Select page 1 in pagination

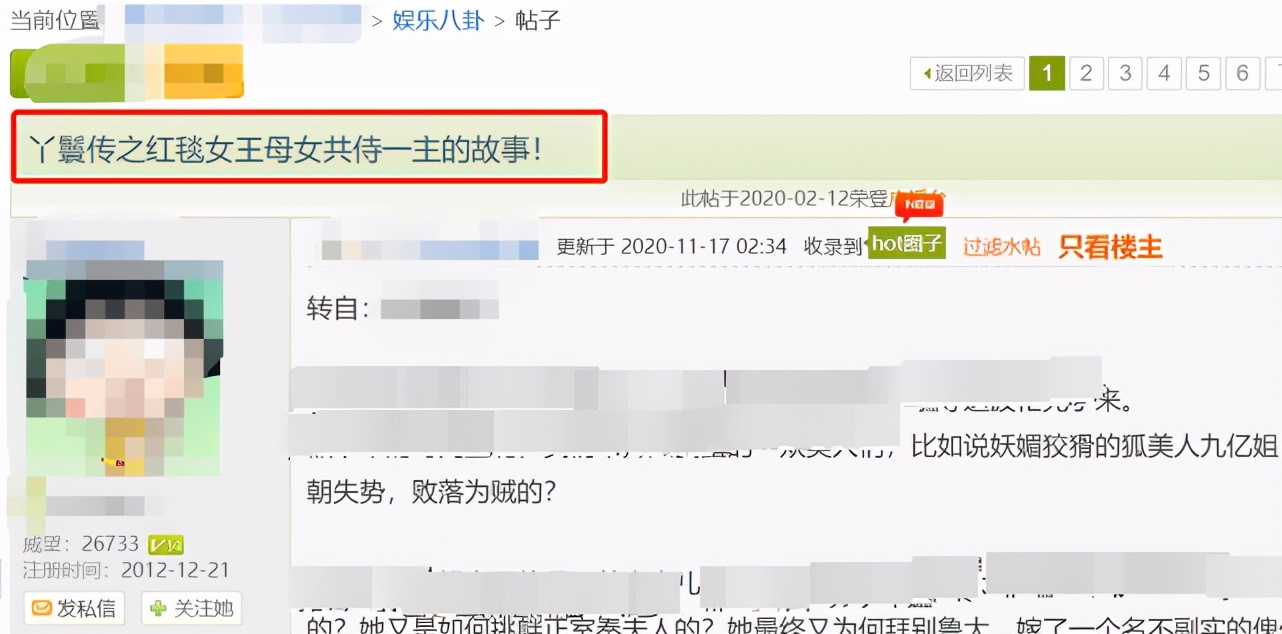click(1047, 73)
